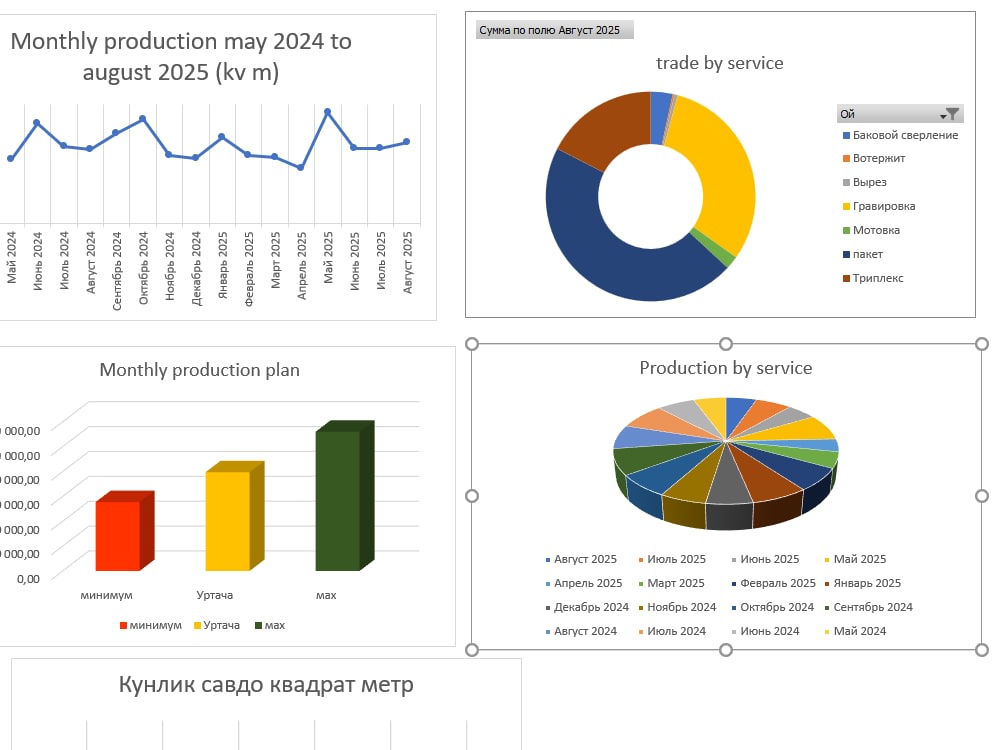This screenshot has height=750, width=1000.
Task: Click the brown Триплекс legend swatch
Action: [x=846, y=279]
